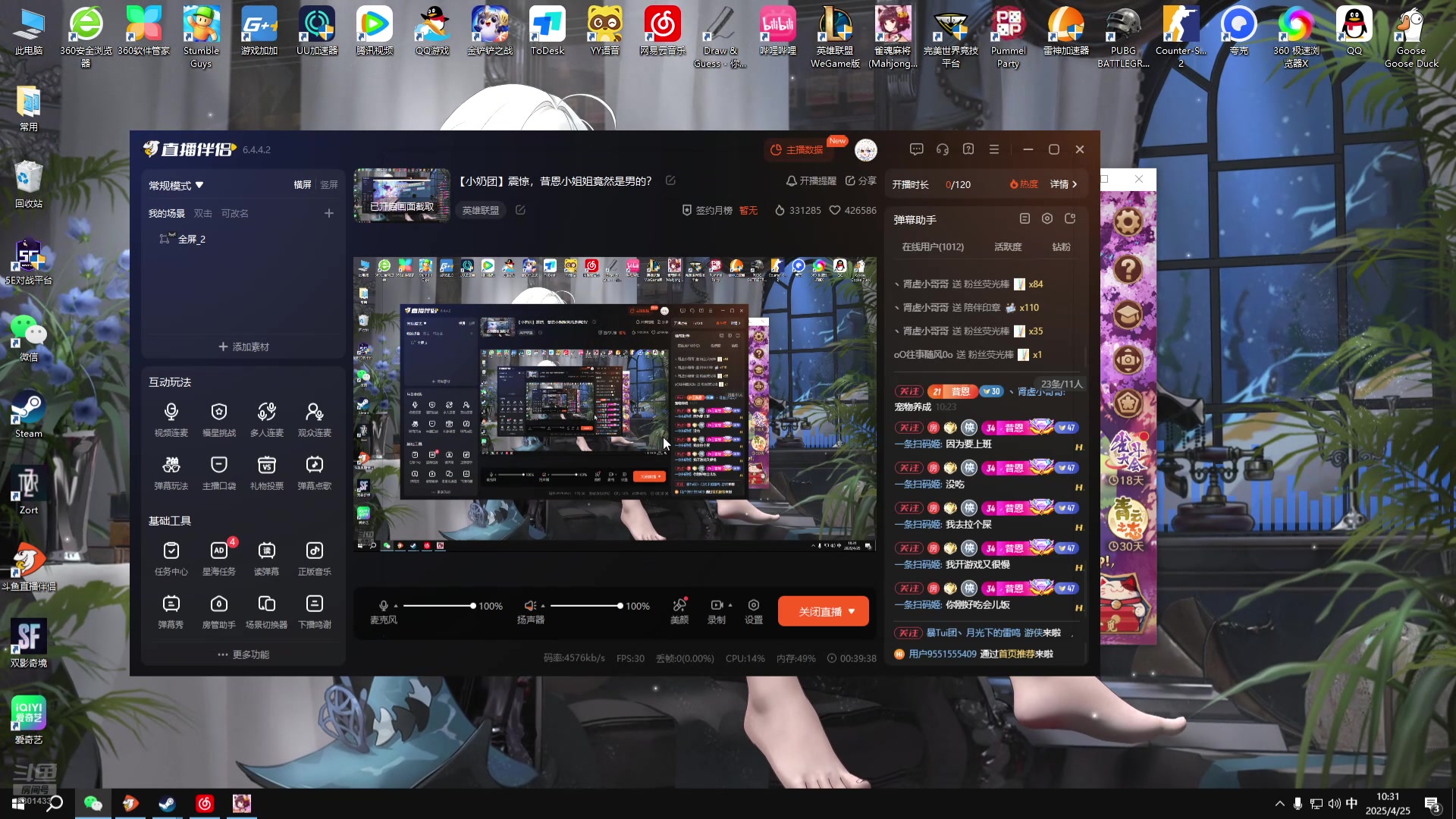Expand 详情 details chevron

1075,184
